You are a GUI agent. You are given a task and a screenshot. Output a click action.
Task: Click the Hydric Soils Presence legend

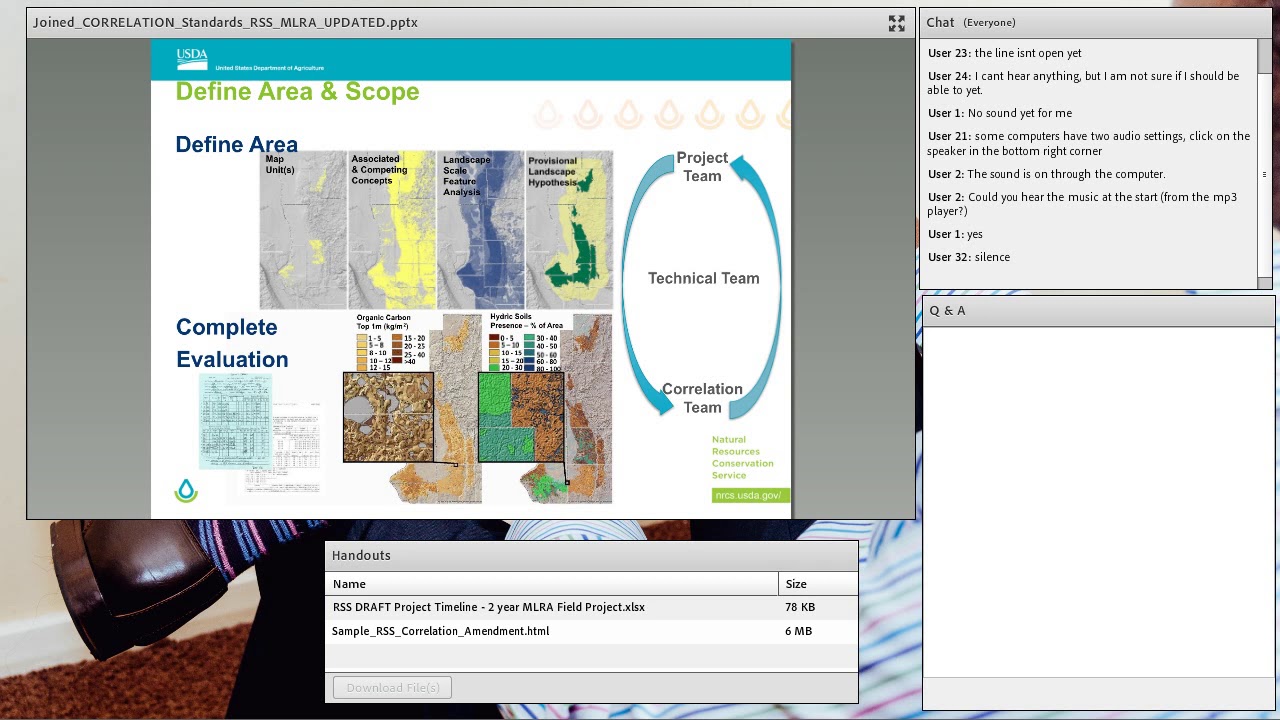pyautogui.click(x=526, y=344)
